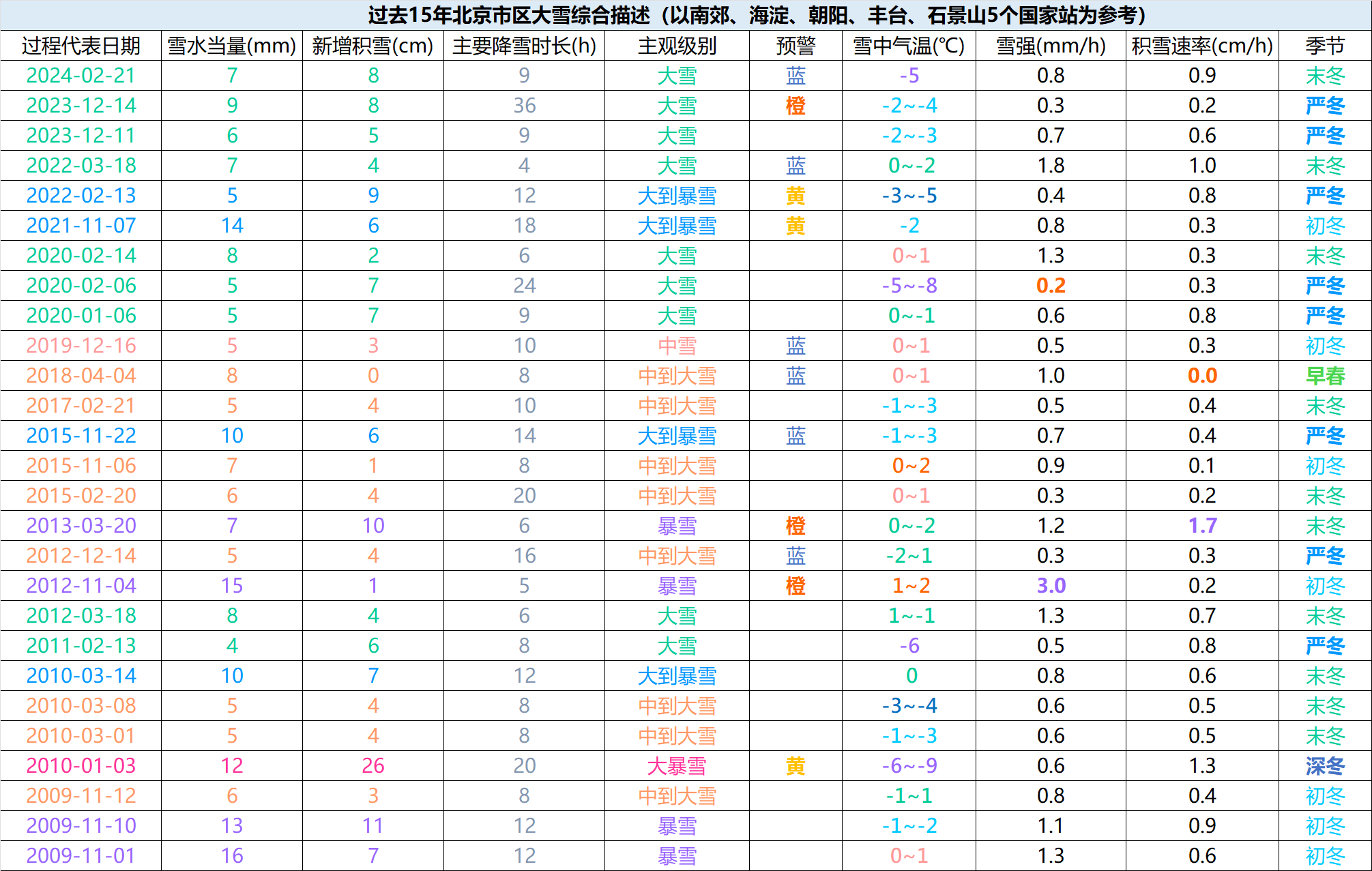Viewport: 1372px width, 871px height.
Task: Click the 深冬 season cell
Action: pyautogui.click(x=1325, y=766)
